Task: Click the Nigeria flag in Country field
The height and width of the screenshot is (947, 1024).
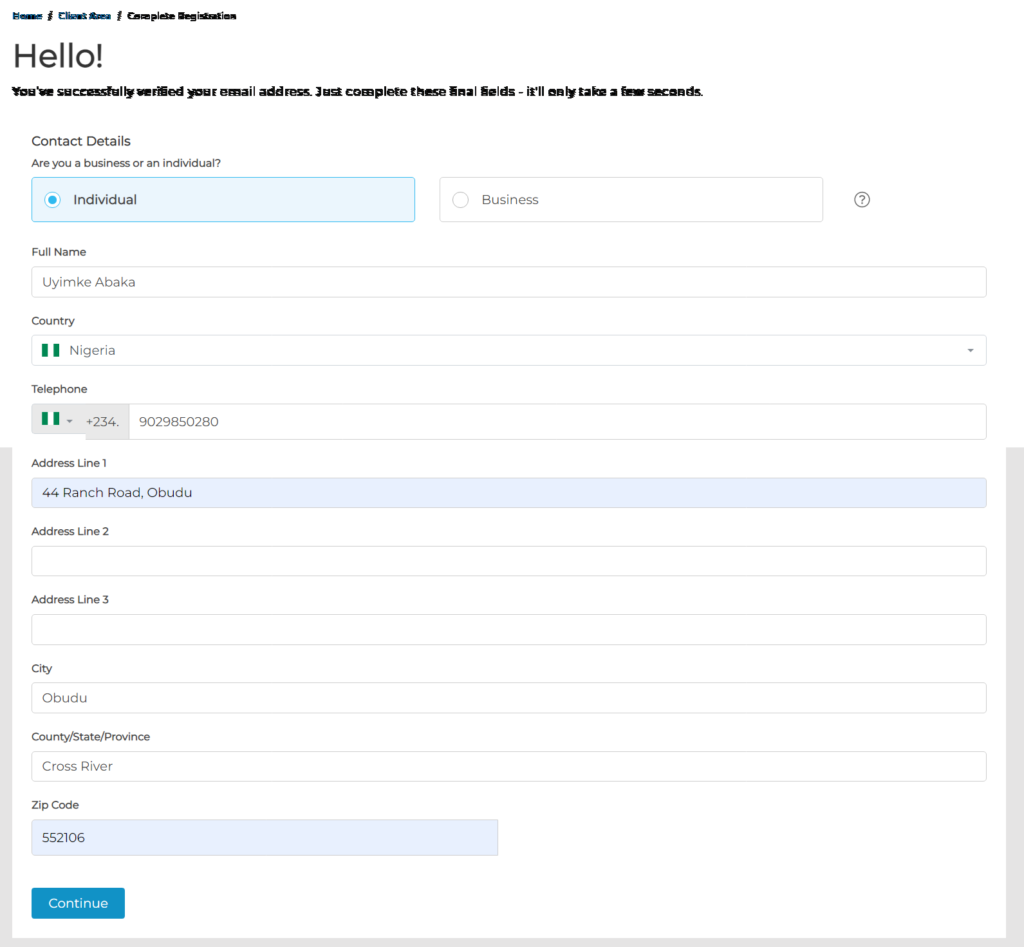Action: click(x=50, y=351)
